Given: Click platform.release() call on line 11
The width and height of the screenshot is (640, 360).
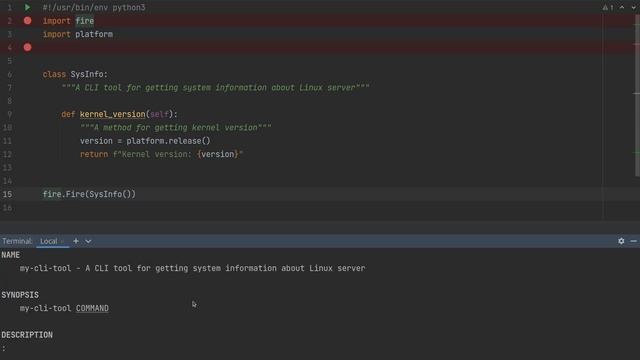Looking at the screenshot, I should pos(168,141).
